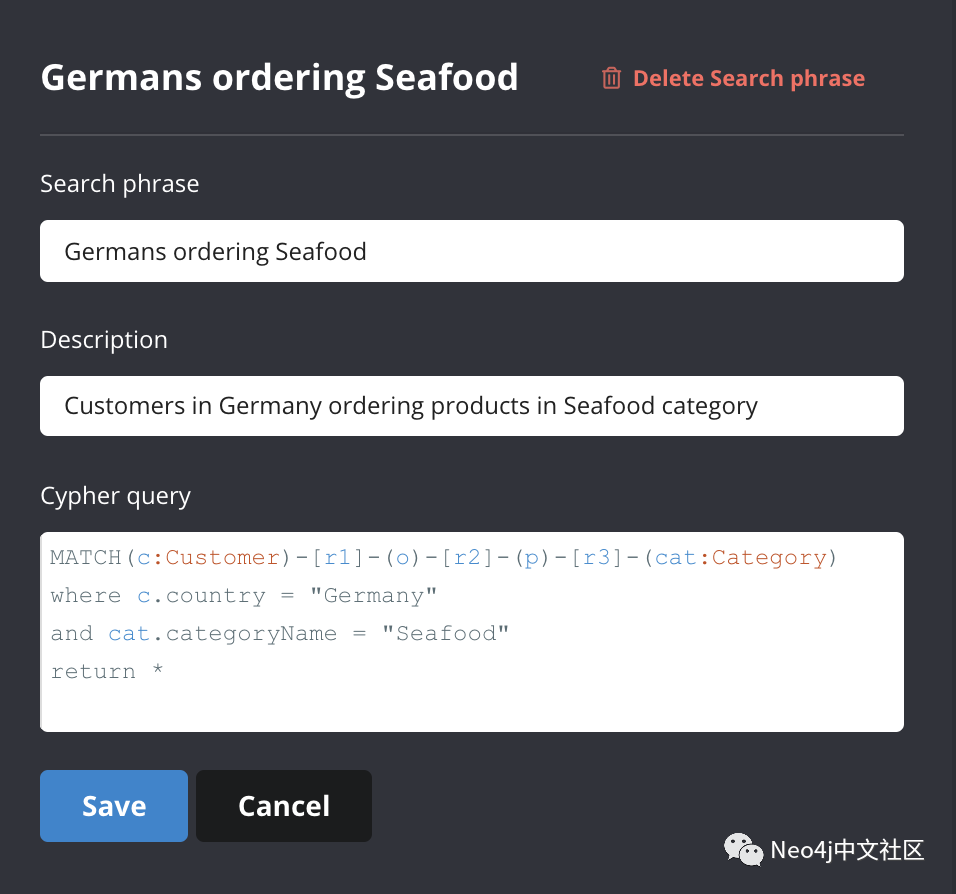Save the search phrase
The height and width of the screenshot is (894, 956).
[114, 806]
